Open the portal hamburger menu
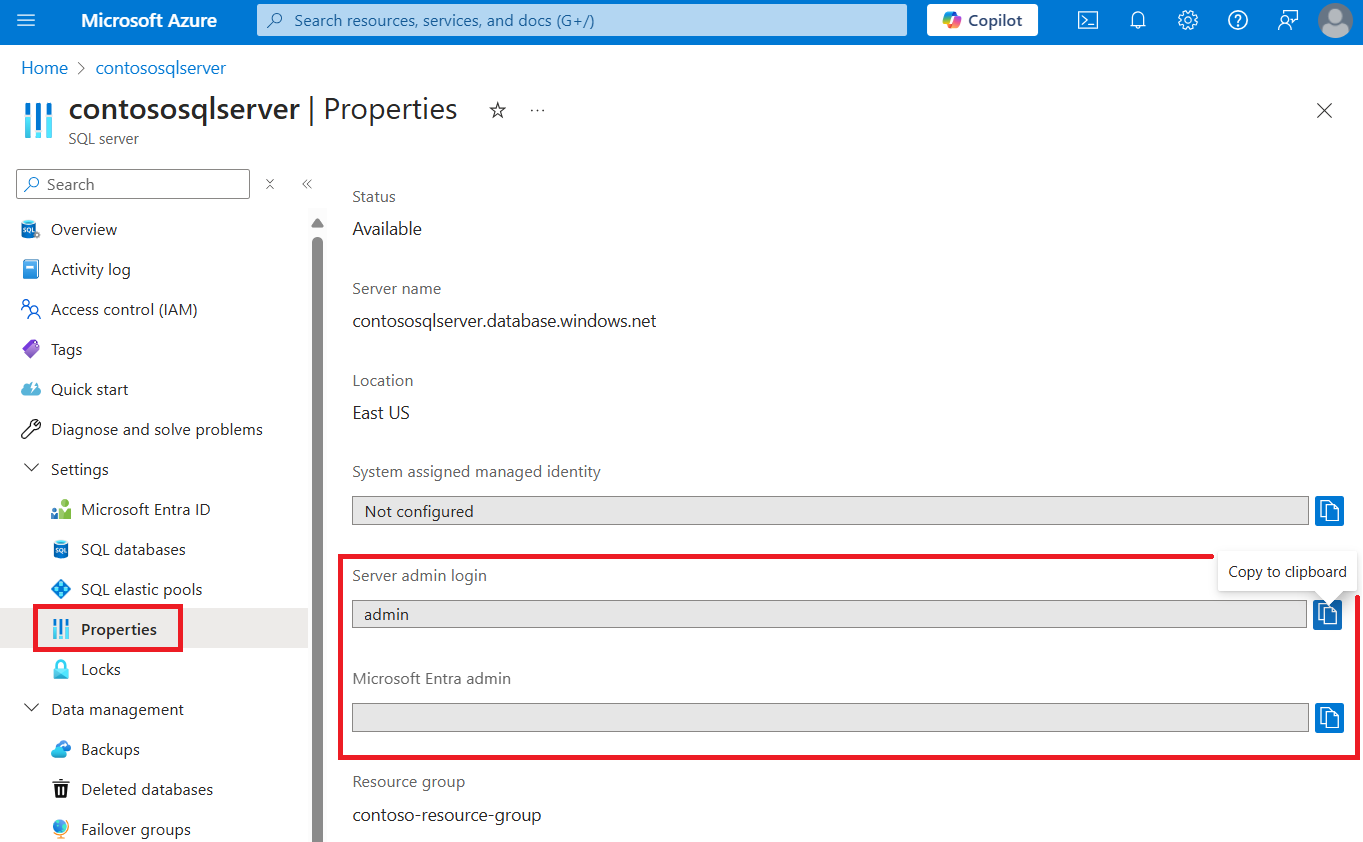 click(25, 20)
